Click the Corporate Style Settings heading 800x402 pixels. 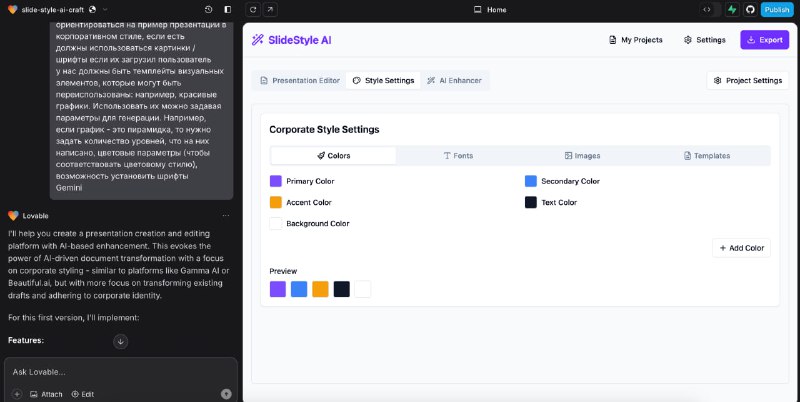pyautogui.click(x=324, y=130)
